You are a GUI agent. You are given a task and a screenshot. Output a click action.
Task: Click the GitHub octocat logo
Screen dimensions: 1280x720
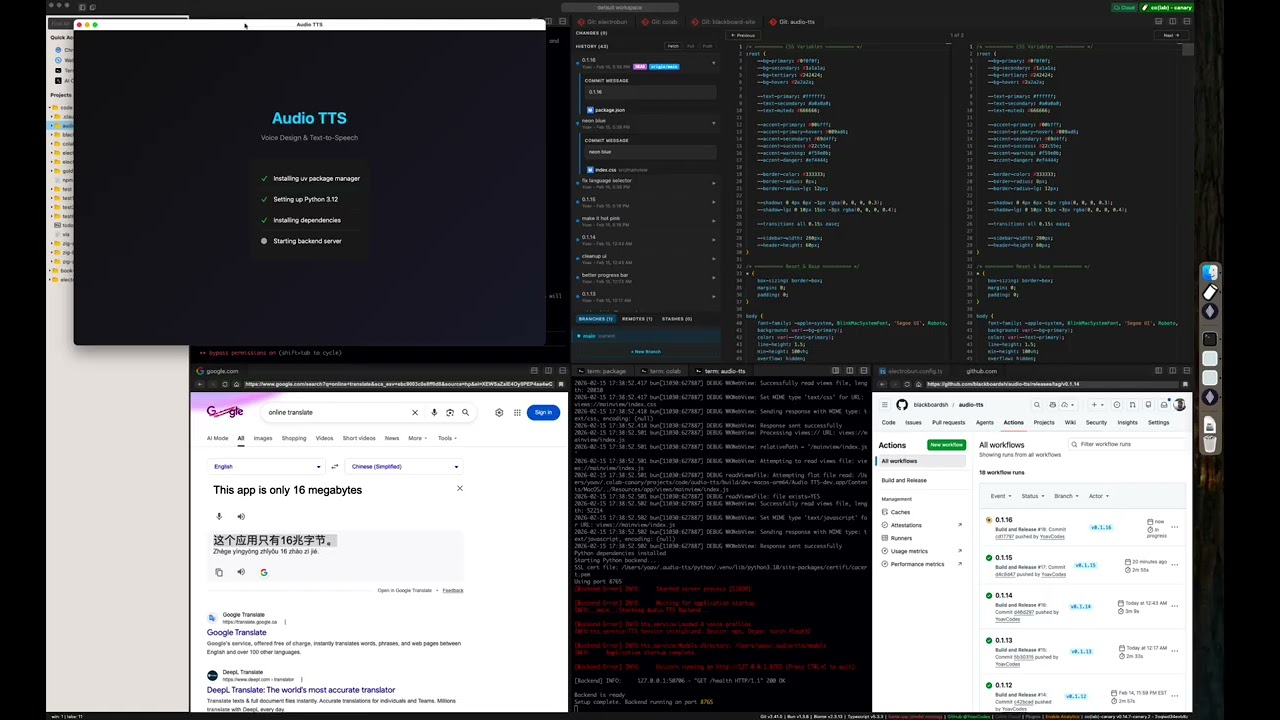point(902,405)
